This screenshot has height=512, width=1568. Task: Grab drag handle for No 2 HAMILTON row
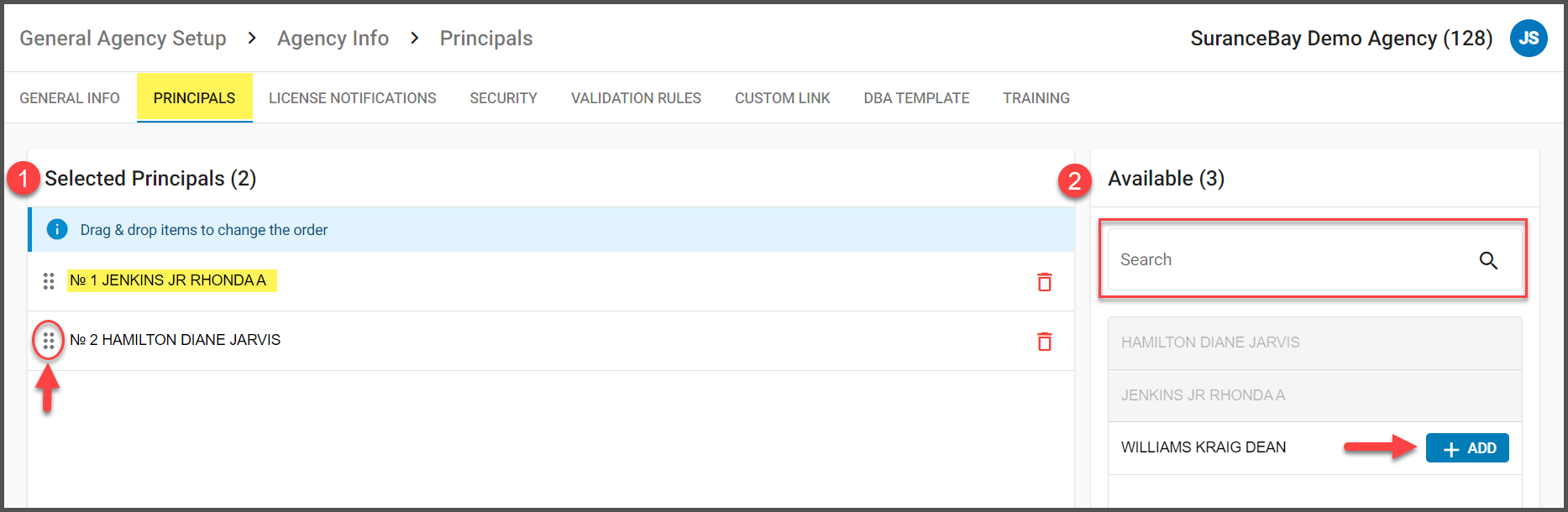(x=49, y=341)
